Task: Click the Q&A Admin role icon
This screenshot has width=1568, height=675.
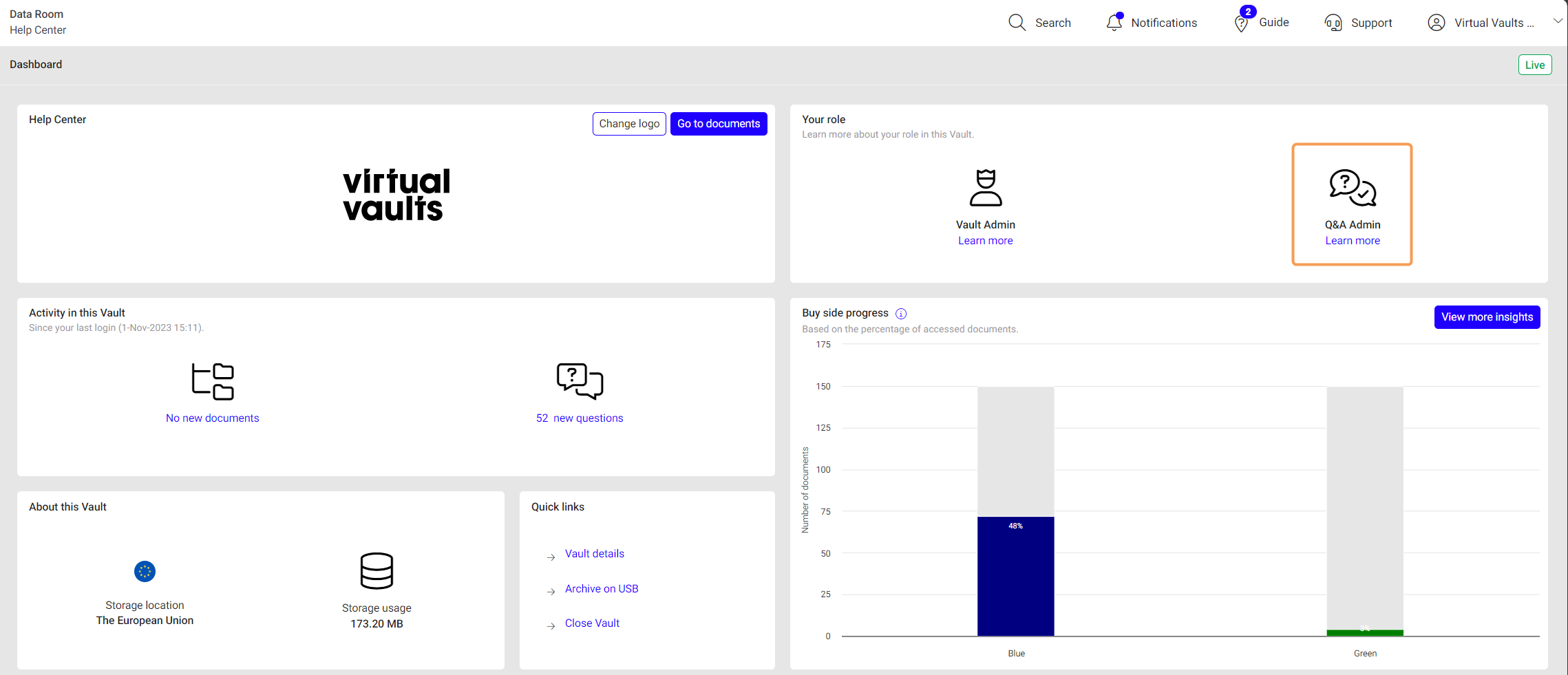Action: click(x=1352, y=188)
